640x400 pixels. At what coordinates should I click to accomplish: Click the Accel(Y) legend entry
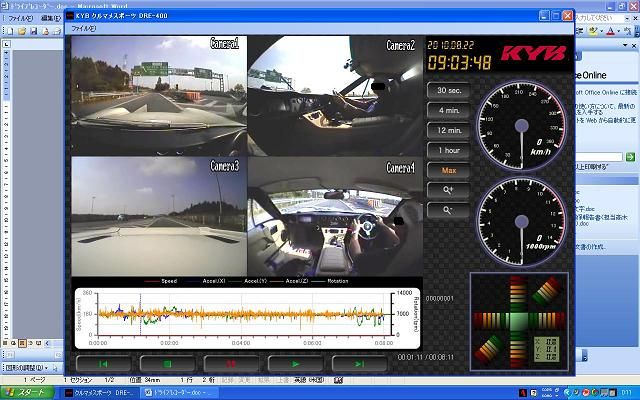coord(250,281)
